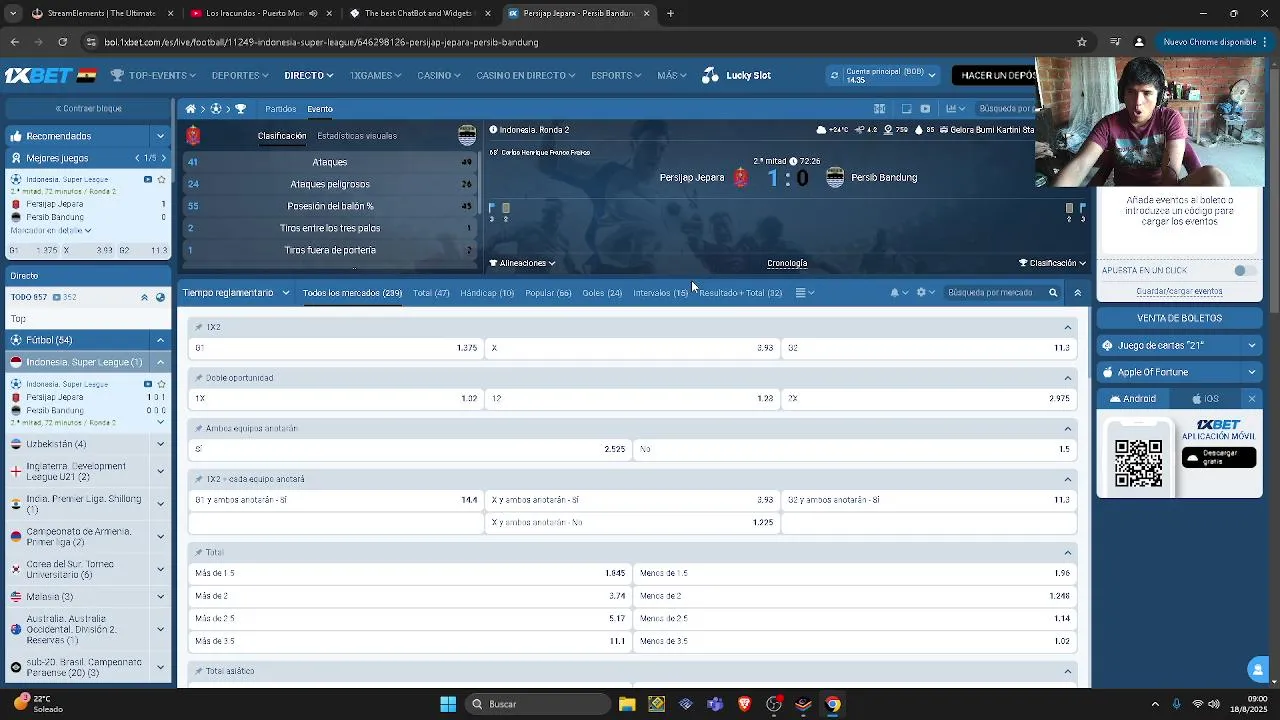Image resolution: width=1280 pixels, height=720 pixels.
Task: Click the video stream icon in Mejores juegos card
Action: pos(148,180)
